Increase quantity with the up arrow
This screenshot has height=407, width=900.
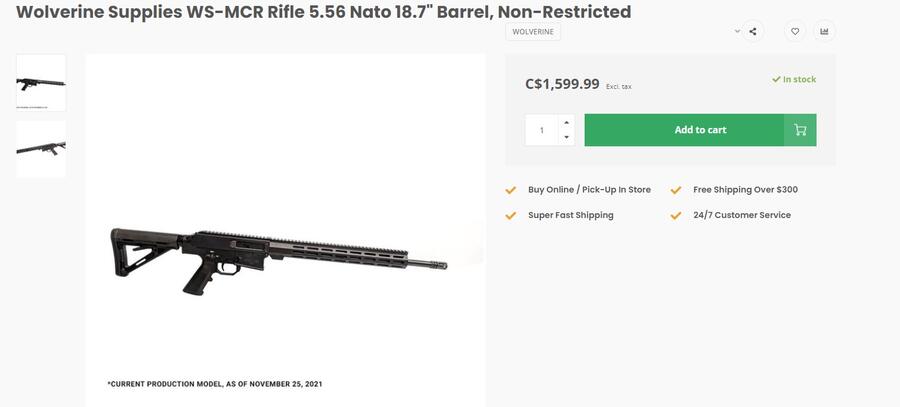[567, 122]
